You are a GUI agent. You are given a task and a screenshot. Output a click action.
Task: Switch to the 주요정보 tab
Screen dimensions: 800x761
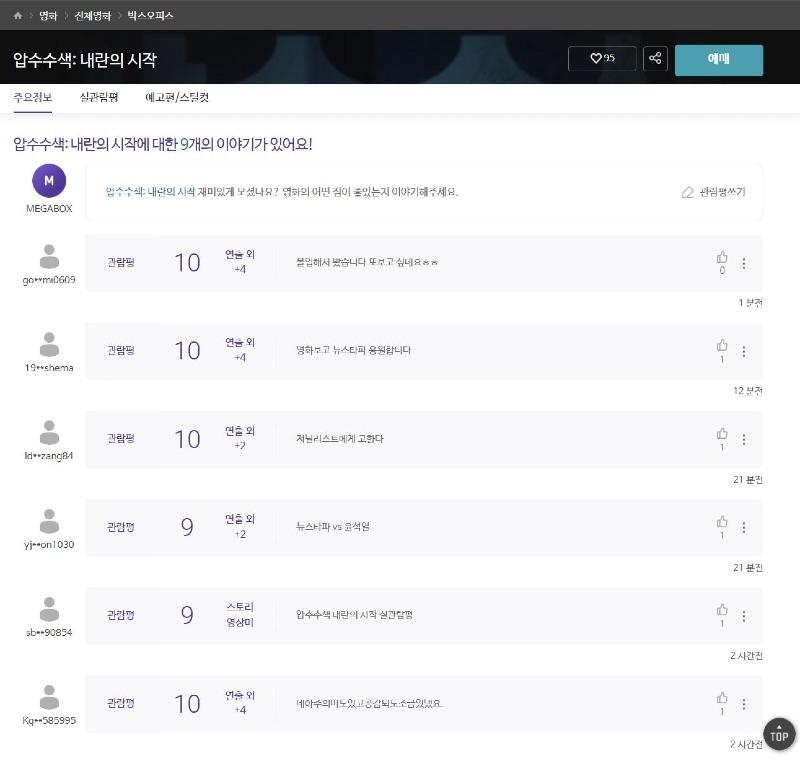(x=33, y=97)
